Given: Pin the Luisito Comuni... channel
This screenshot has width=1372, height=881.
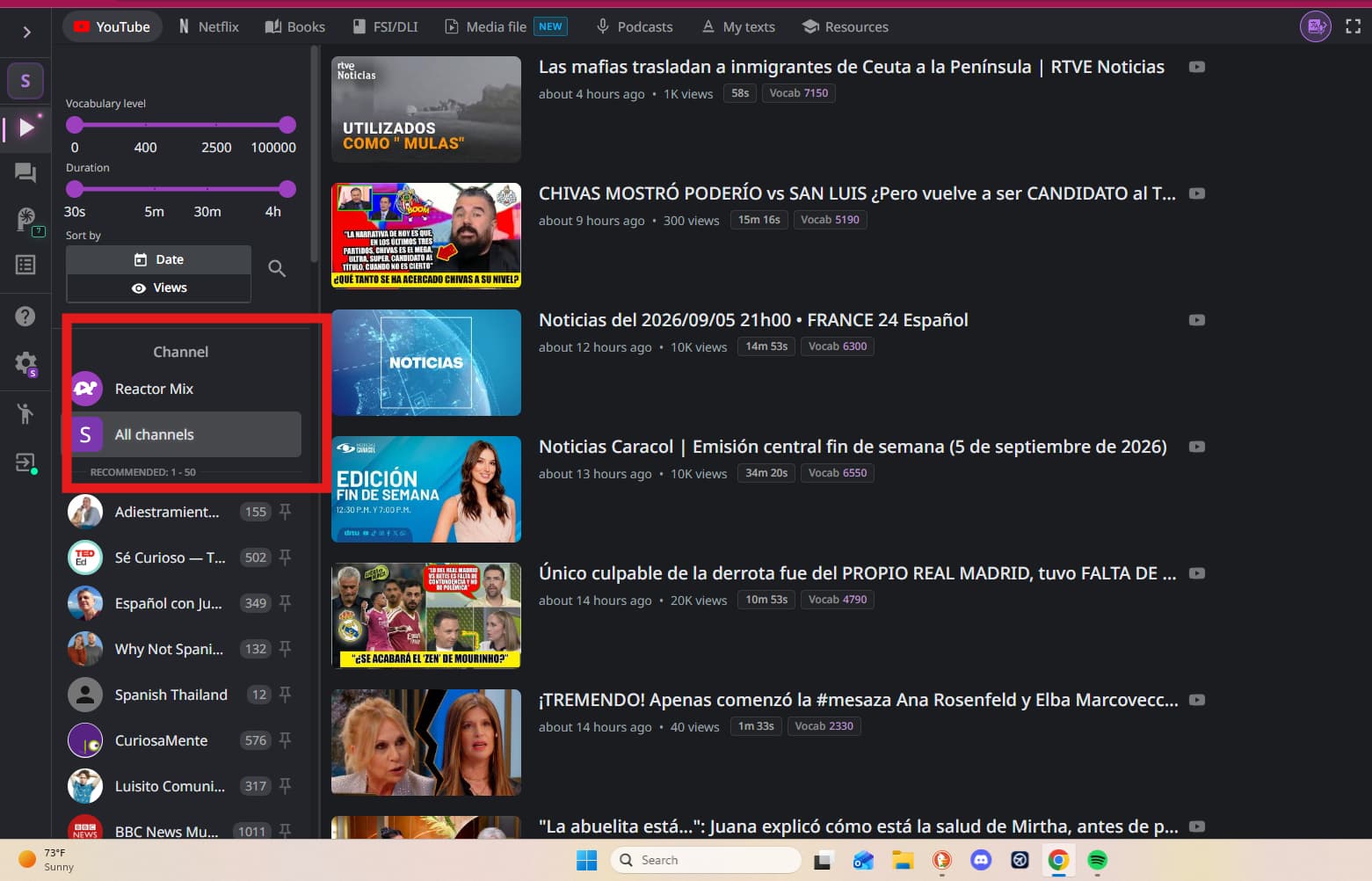Looking at the screenshot, I should tap(285, 786).
